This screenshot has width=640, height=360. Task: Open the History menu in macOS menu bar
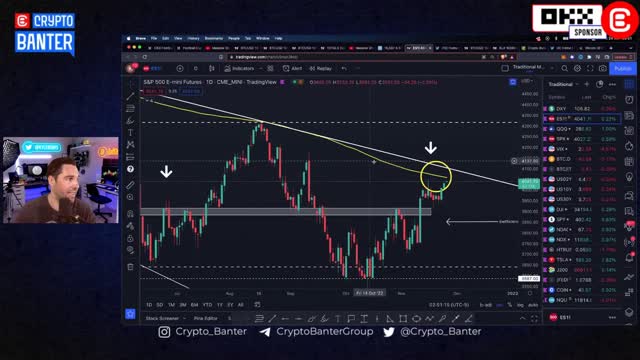(193, 38)
